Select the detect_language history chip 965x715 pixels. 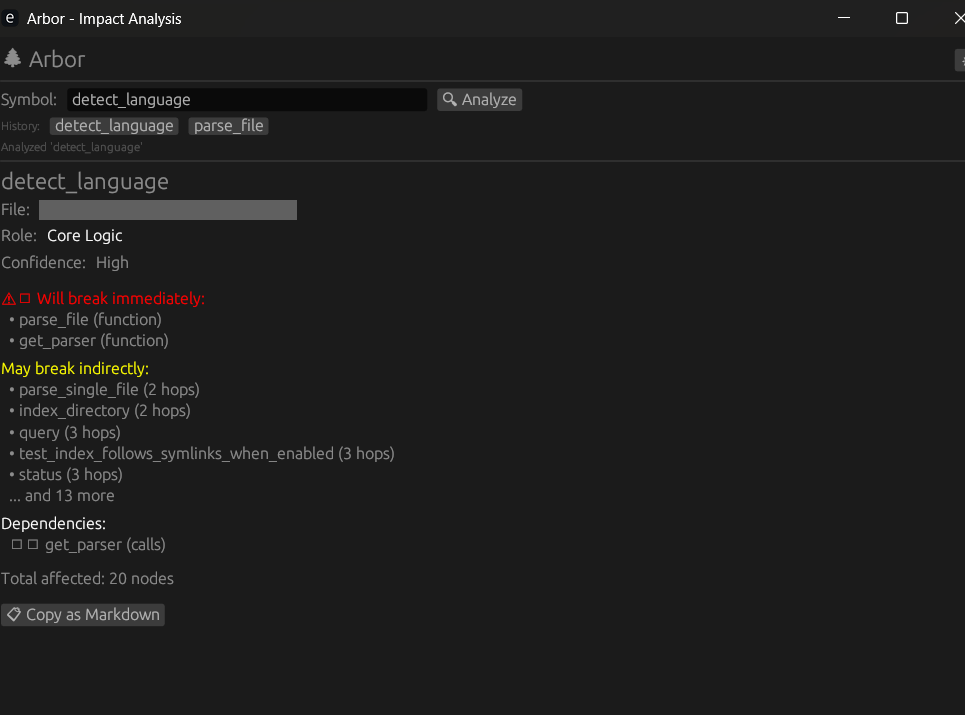click(113, 125)
